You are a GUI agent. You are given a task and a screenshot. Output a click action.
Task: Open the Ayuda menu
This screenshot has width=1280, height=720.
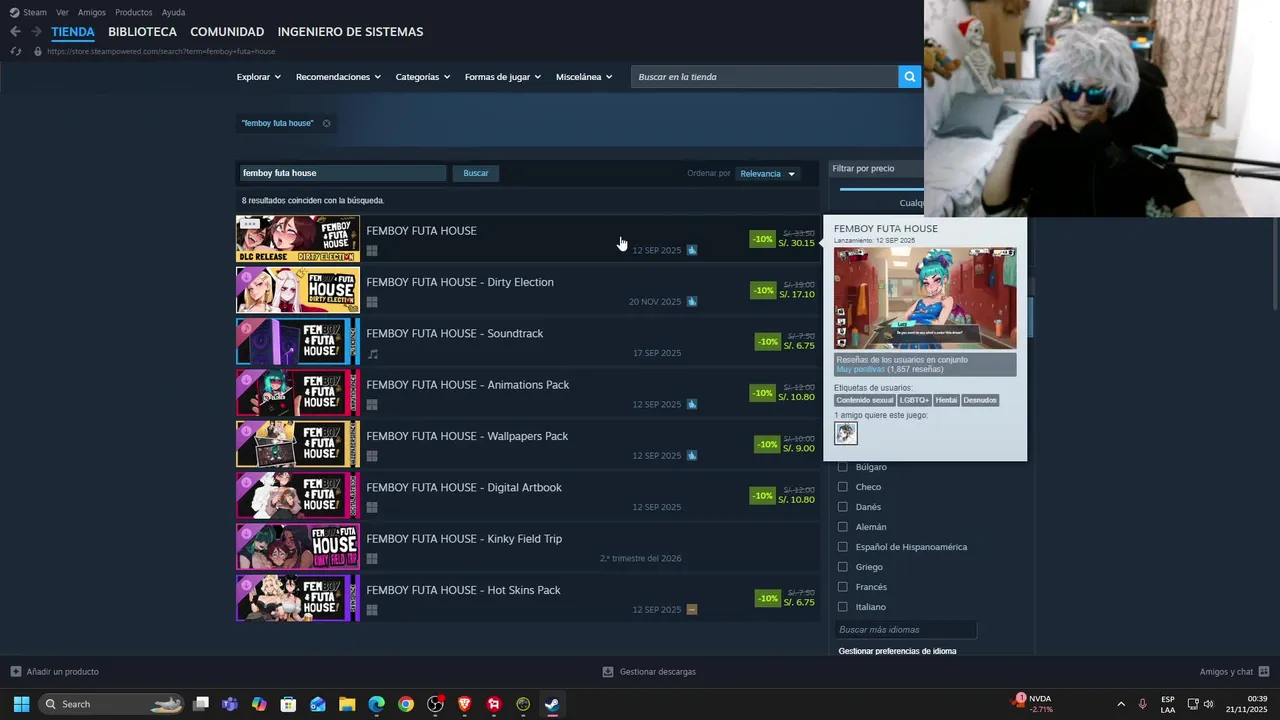click(173, 12)
